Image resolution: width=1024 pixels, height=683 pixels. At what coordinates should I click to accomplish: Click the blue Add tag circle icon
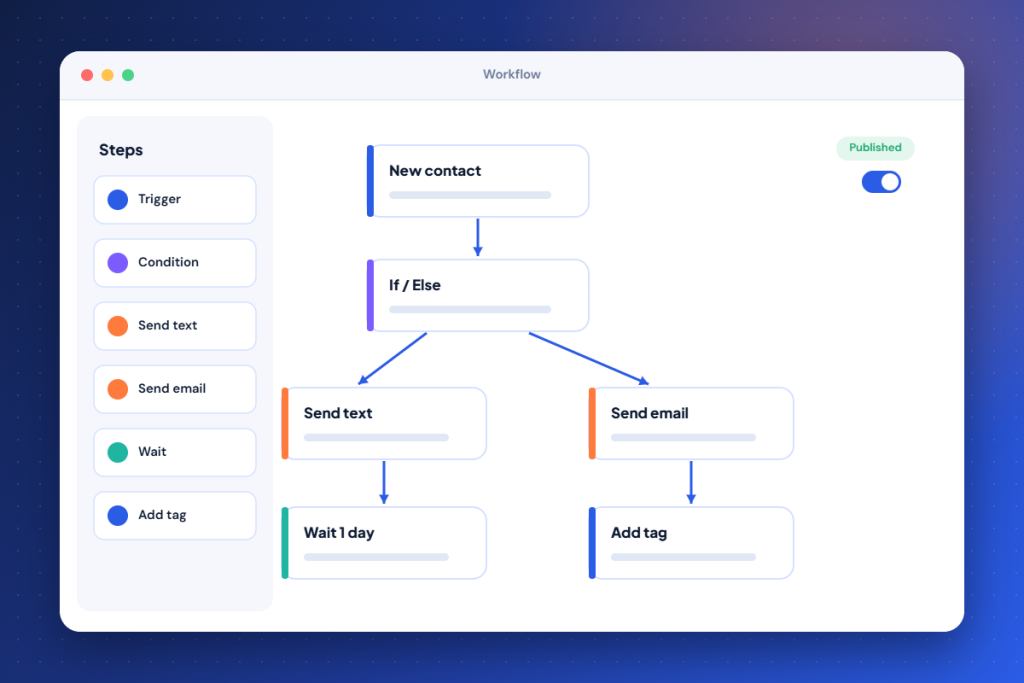[118, 515]
